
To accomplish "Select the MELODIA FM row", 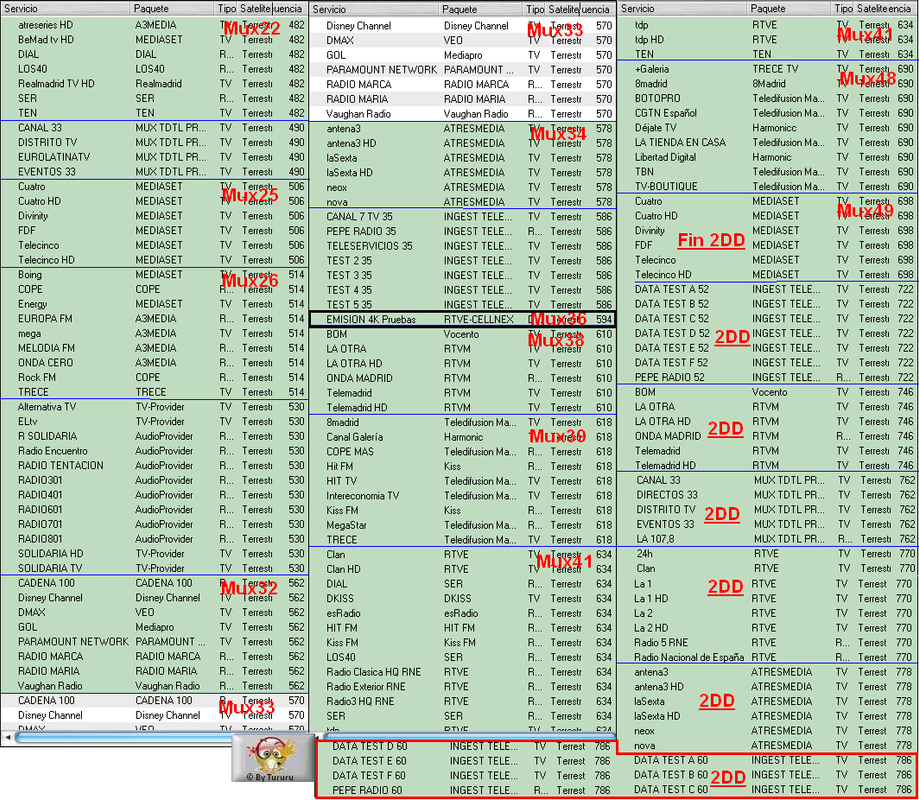I will (x=154, y=348).
